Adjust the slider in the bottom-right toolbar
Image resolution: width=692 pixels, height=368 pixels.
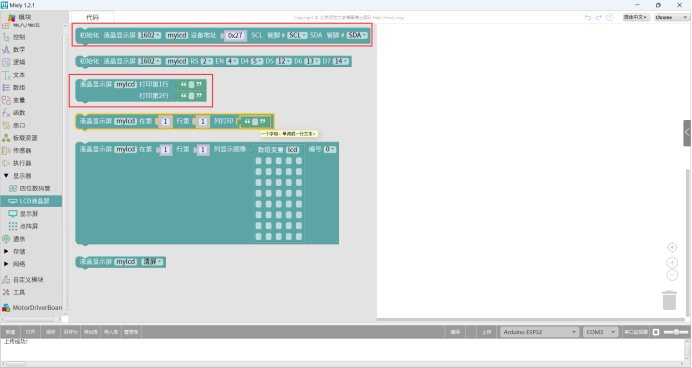676,332
